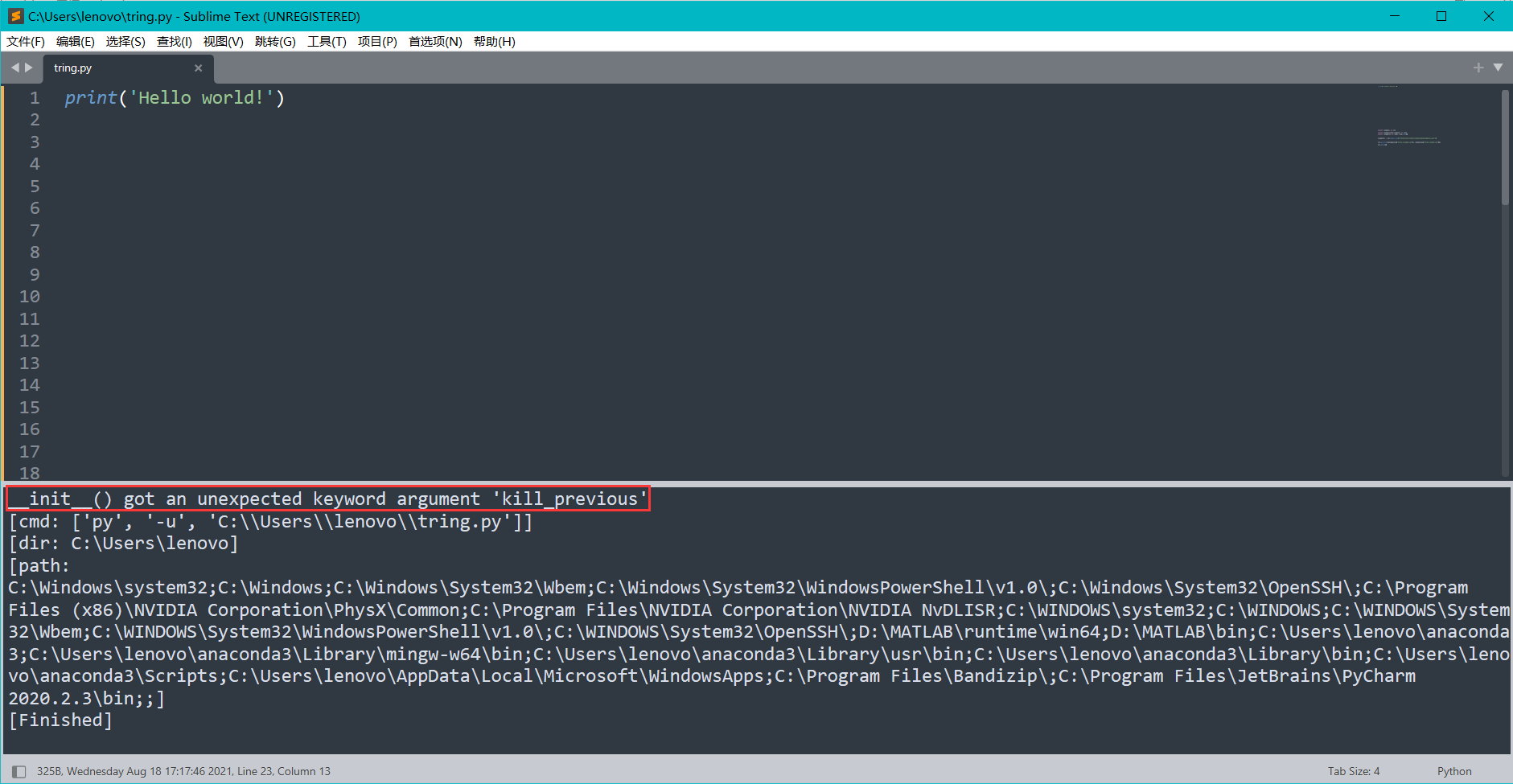Open the 查找(I) menu
The height and width of the screenshot is (784, 1513).
tap(174, 41)
